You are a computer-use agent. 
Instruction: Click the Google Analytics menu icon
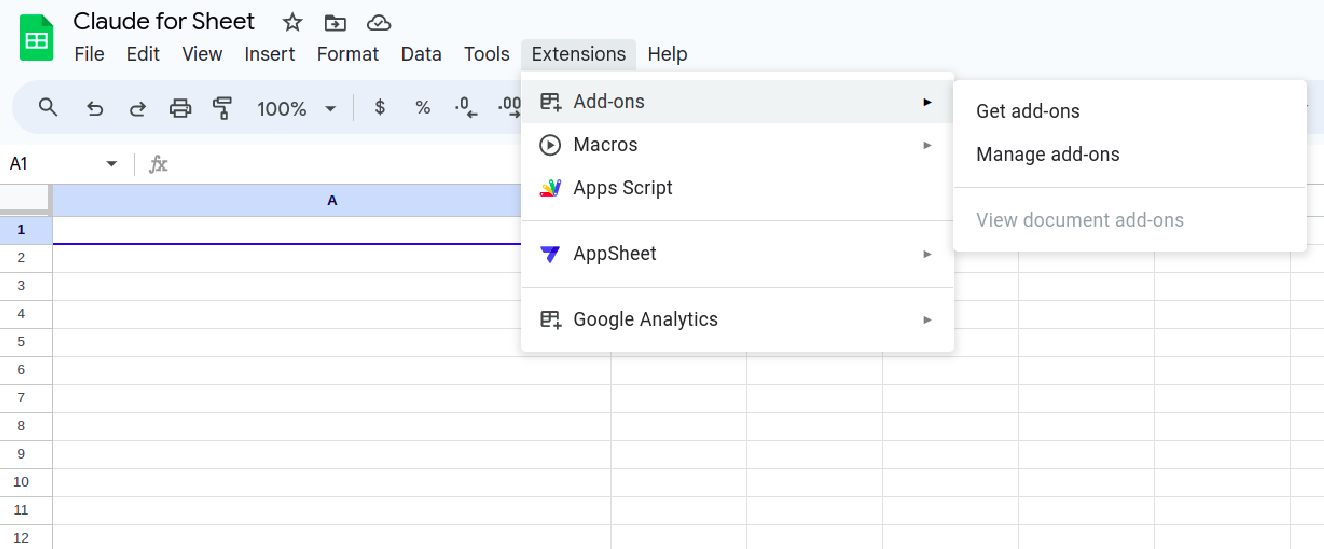[x=550, y=320]
